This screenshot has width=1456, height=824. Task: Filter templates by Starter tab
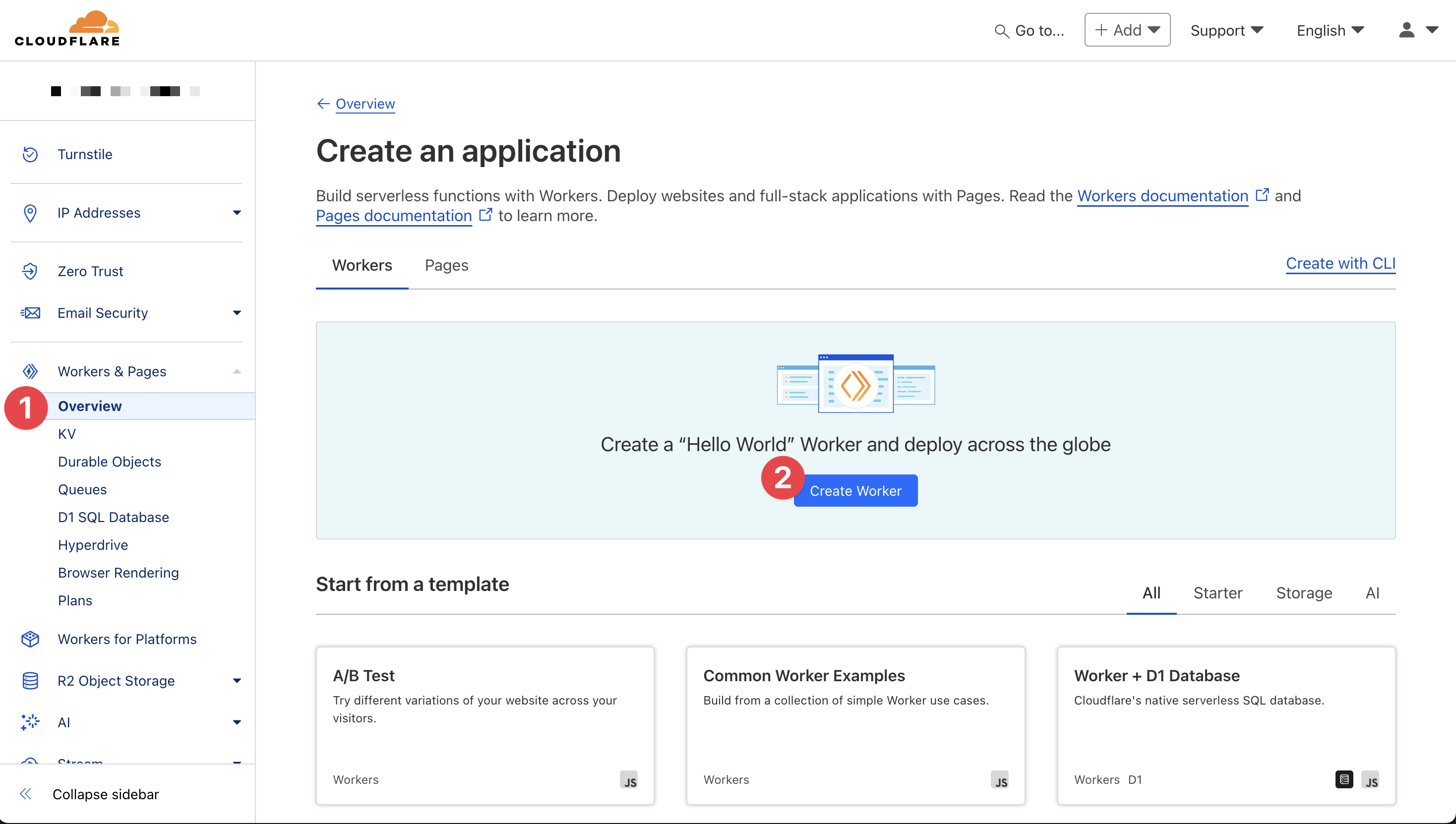pyautogui.click(x=1217, y=593)
